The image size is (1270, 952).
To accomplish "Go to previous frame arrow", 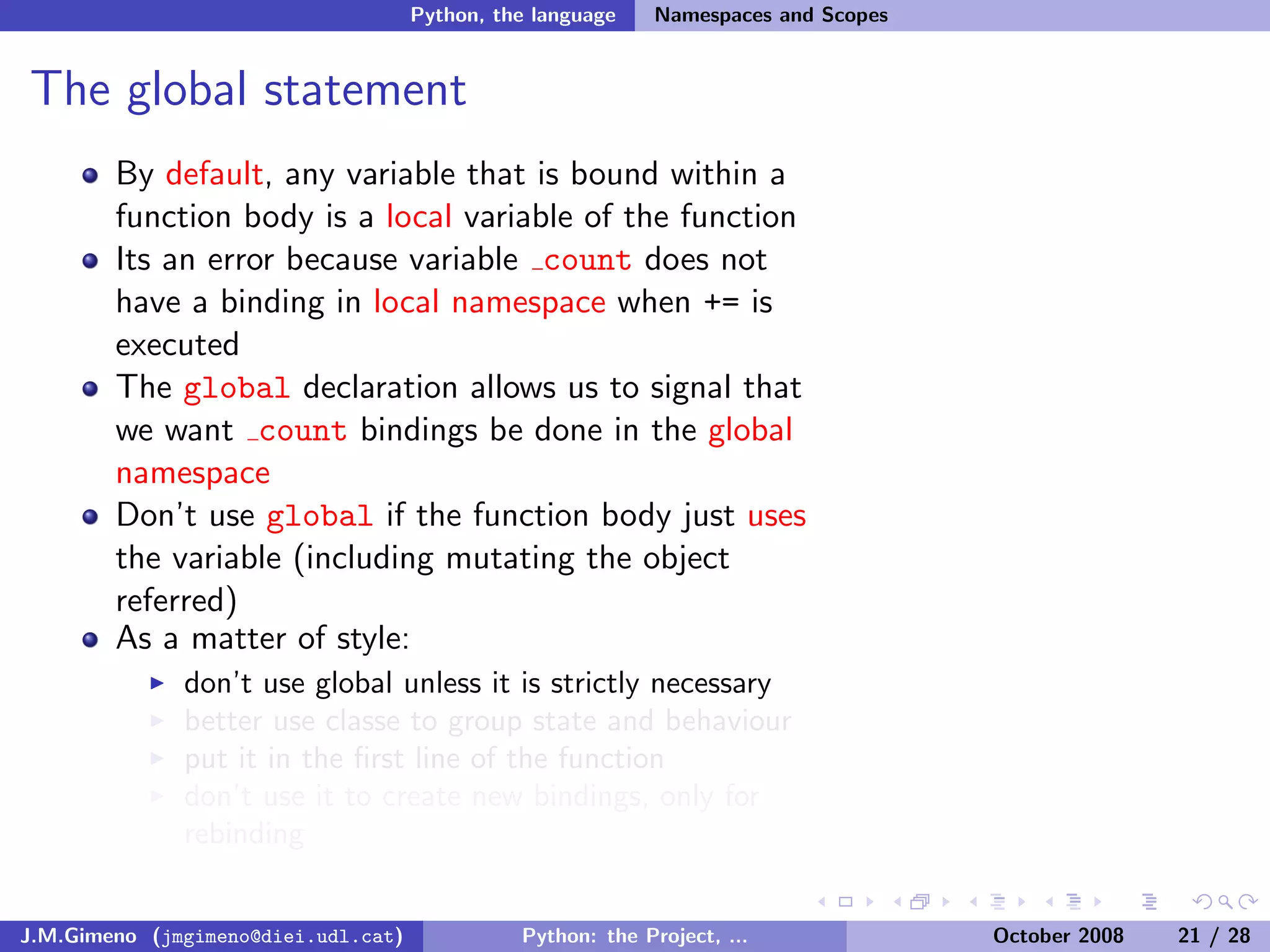I will 897,902.
